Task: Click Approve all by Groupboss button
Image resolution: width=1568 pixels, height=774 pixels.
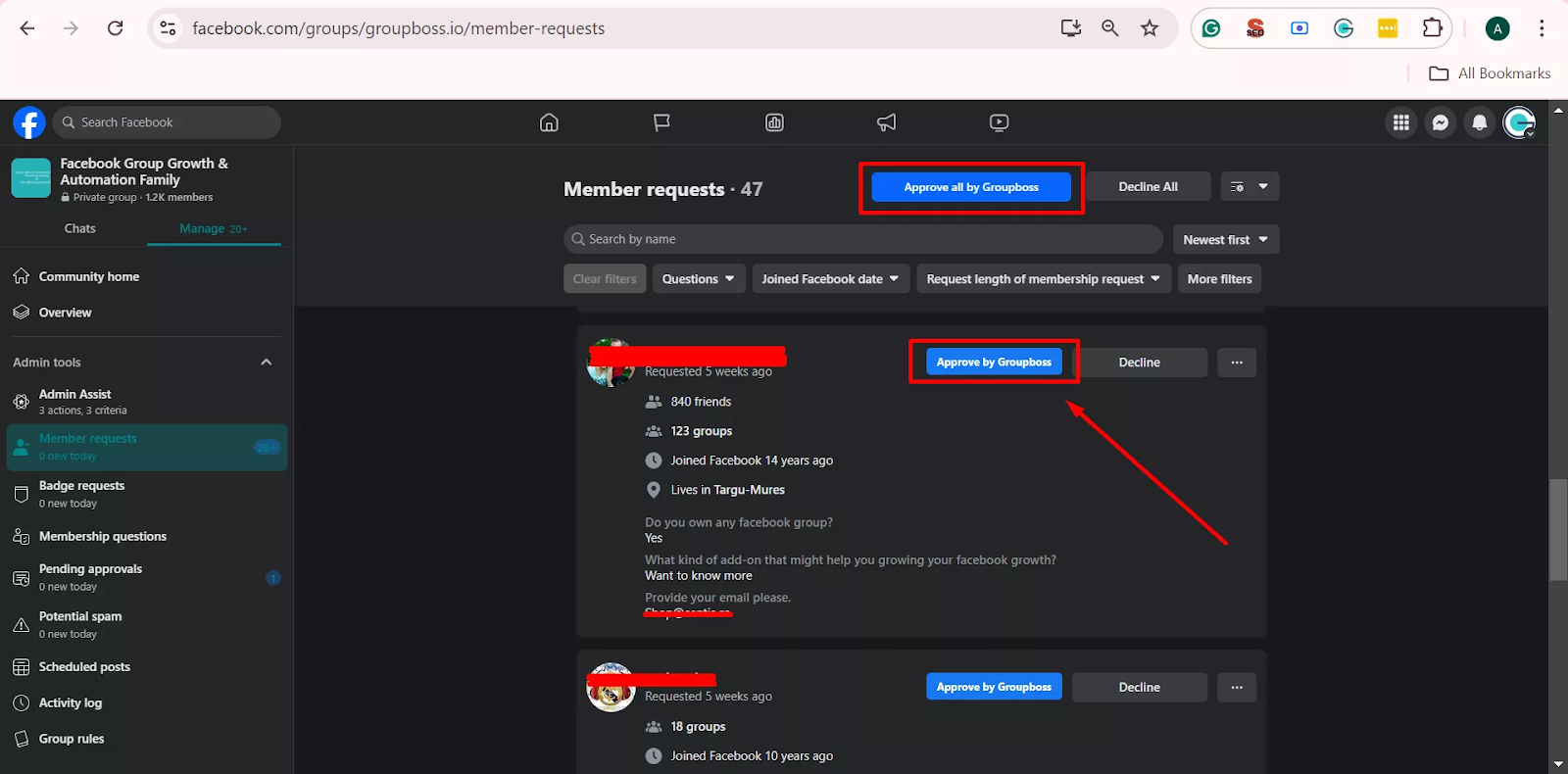Action: click(971, 187)
